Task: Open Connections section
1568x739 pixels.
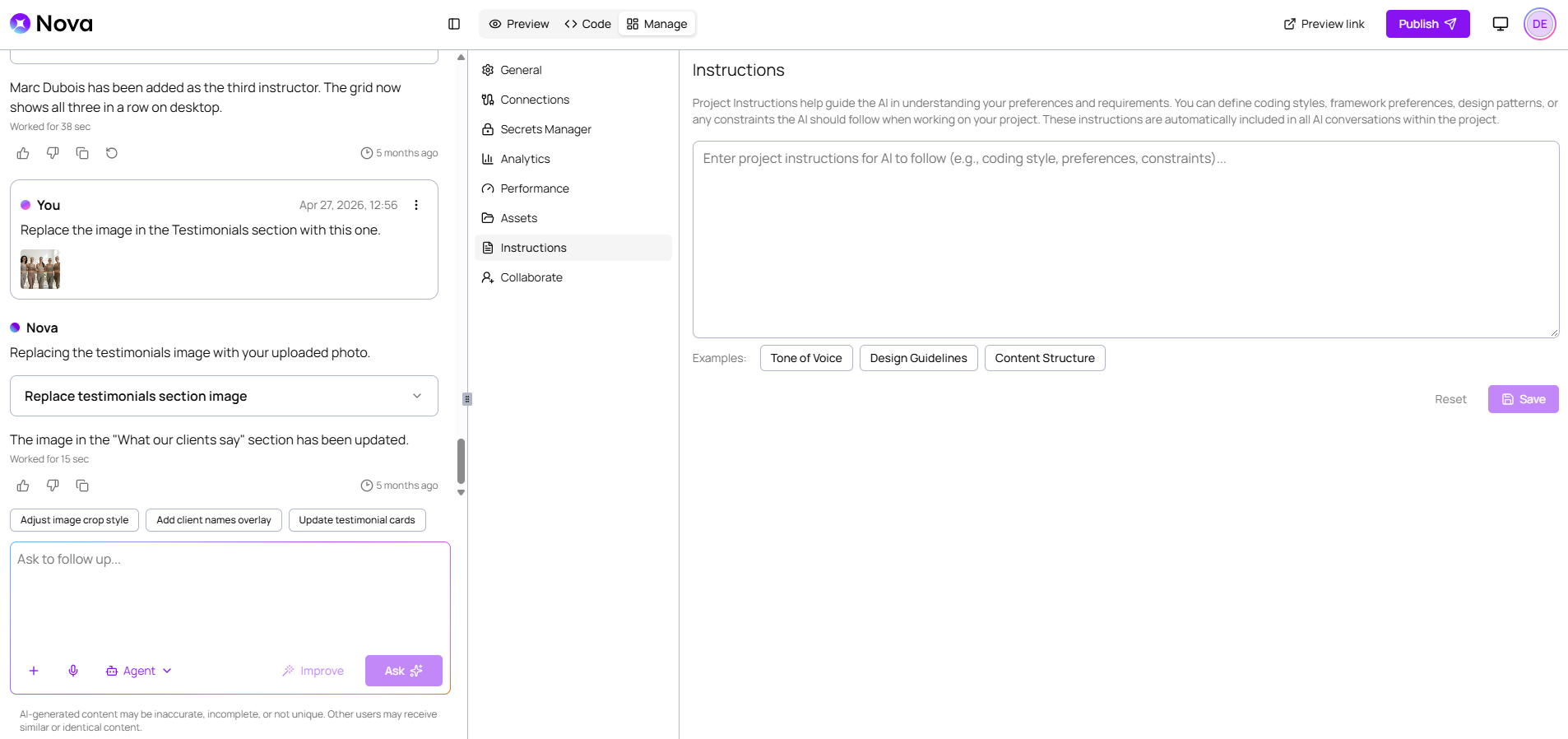Action: (x=573, y=100)
